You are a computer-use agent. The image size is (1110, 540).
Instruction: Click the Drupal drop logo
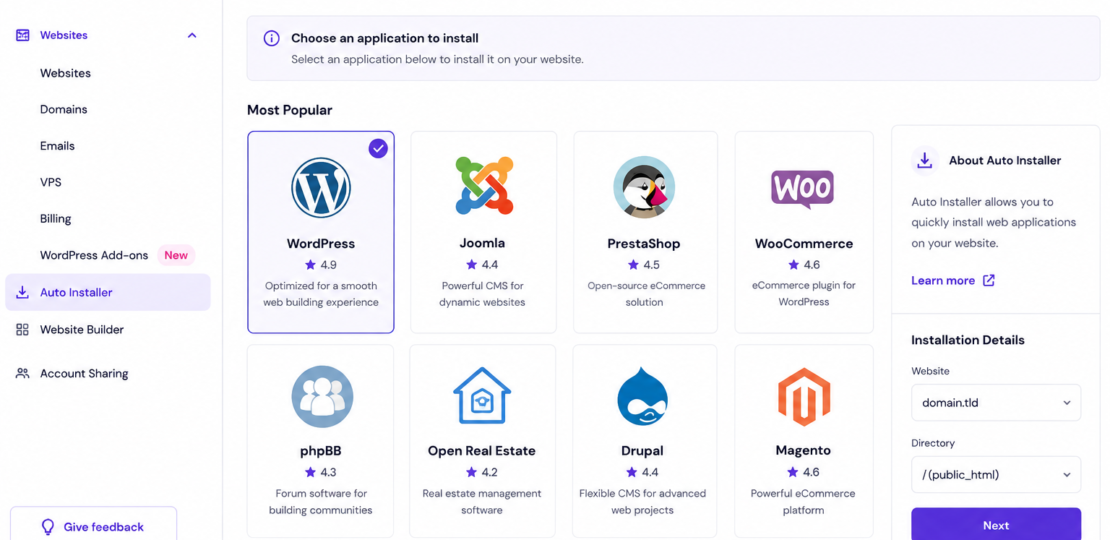[x=643, y=396]
